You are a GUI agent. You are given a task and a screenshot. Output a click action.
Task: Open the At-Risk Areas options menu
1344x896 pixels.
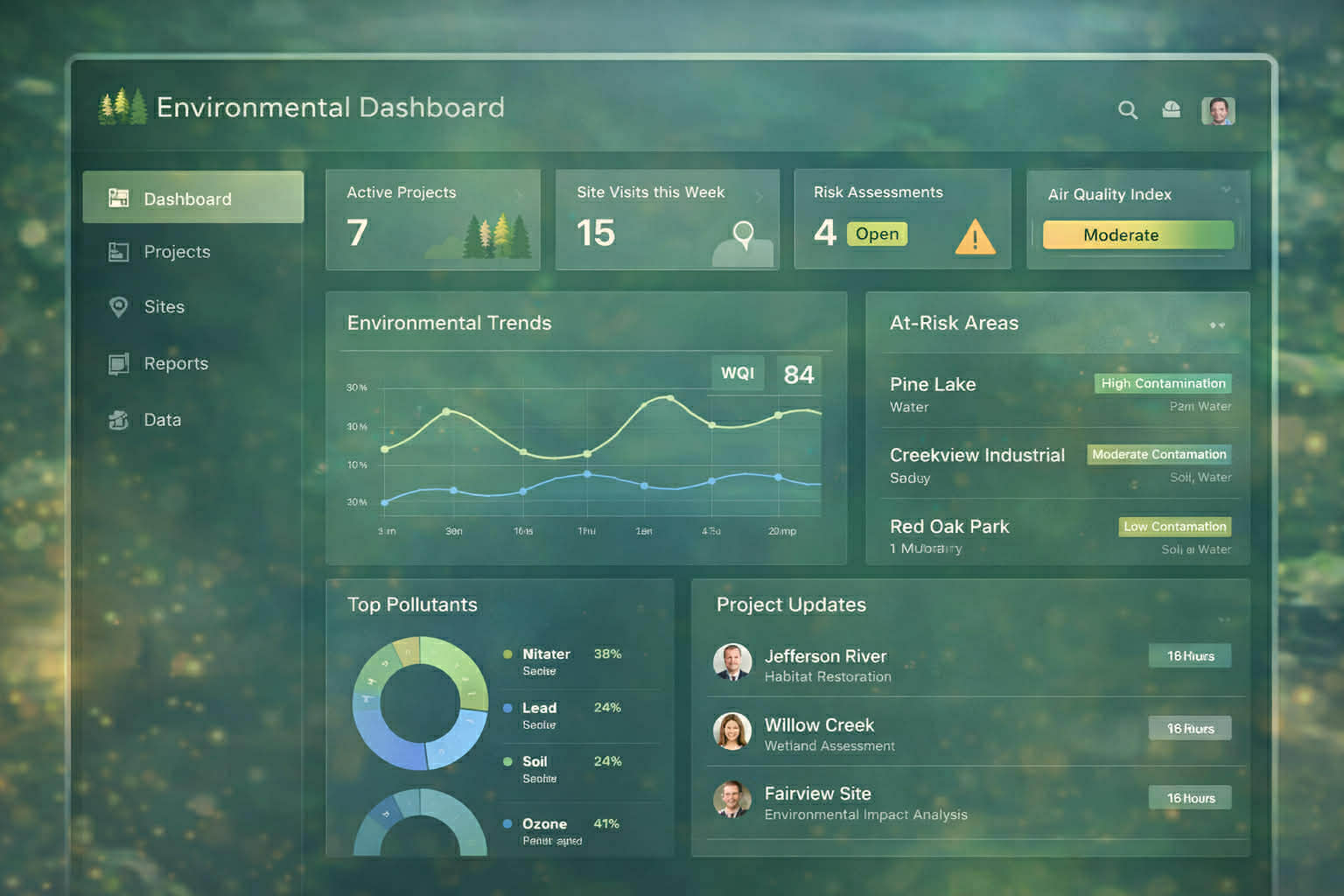click(1216, 325)
